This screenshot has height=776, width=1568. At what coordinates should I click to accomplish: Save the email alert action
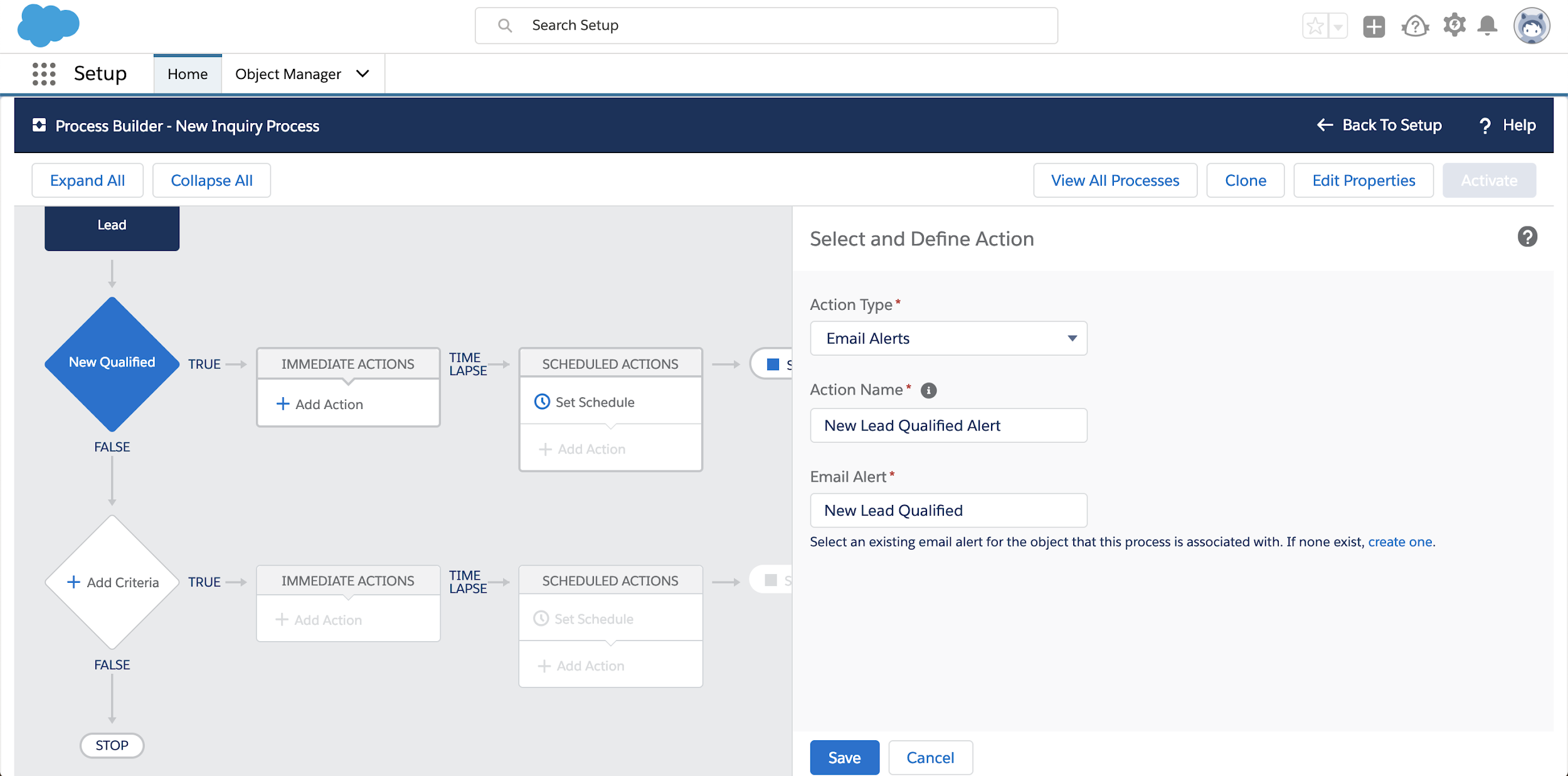coord(844,758)
